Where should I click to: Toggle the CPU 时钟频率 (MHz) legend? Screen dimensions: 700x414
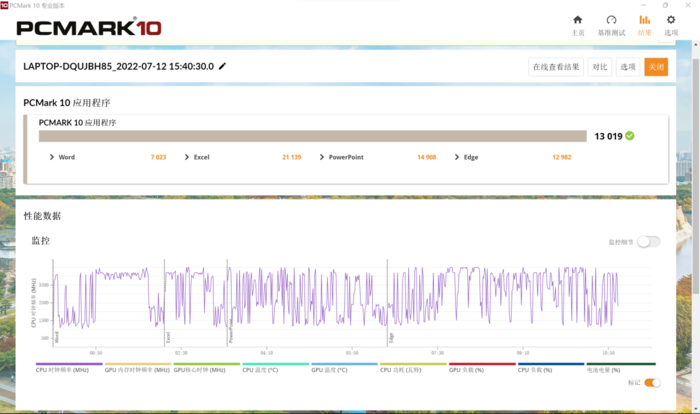pyautogui.click(x=69, y=368)
